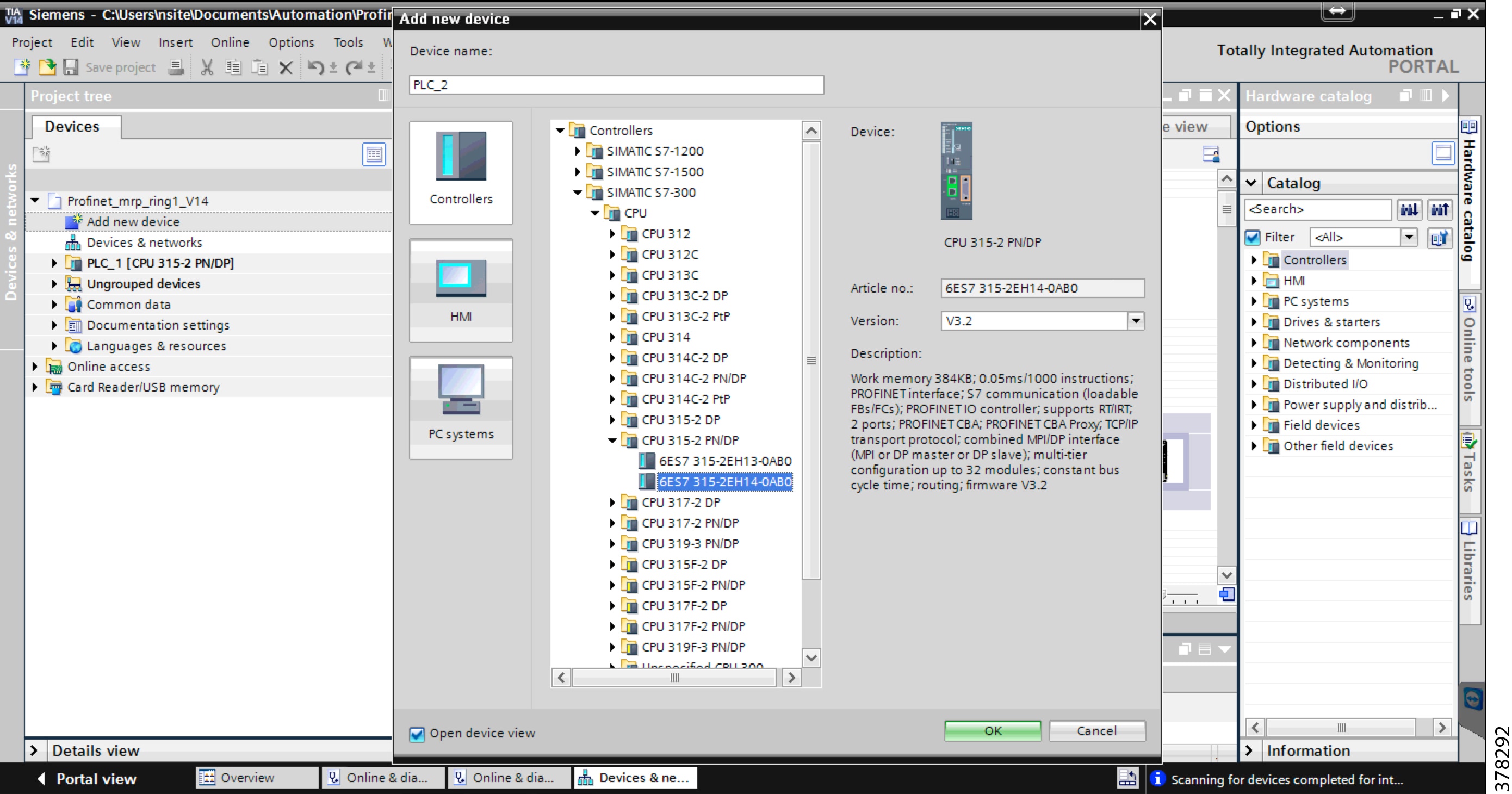Click the Device name input field

click(x=616, y=85)
